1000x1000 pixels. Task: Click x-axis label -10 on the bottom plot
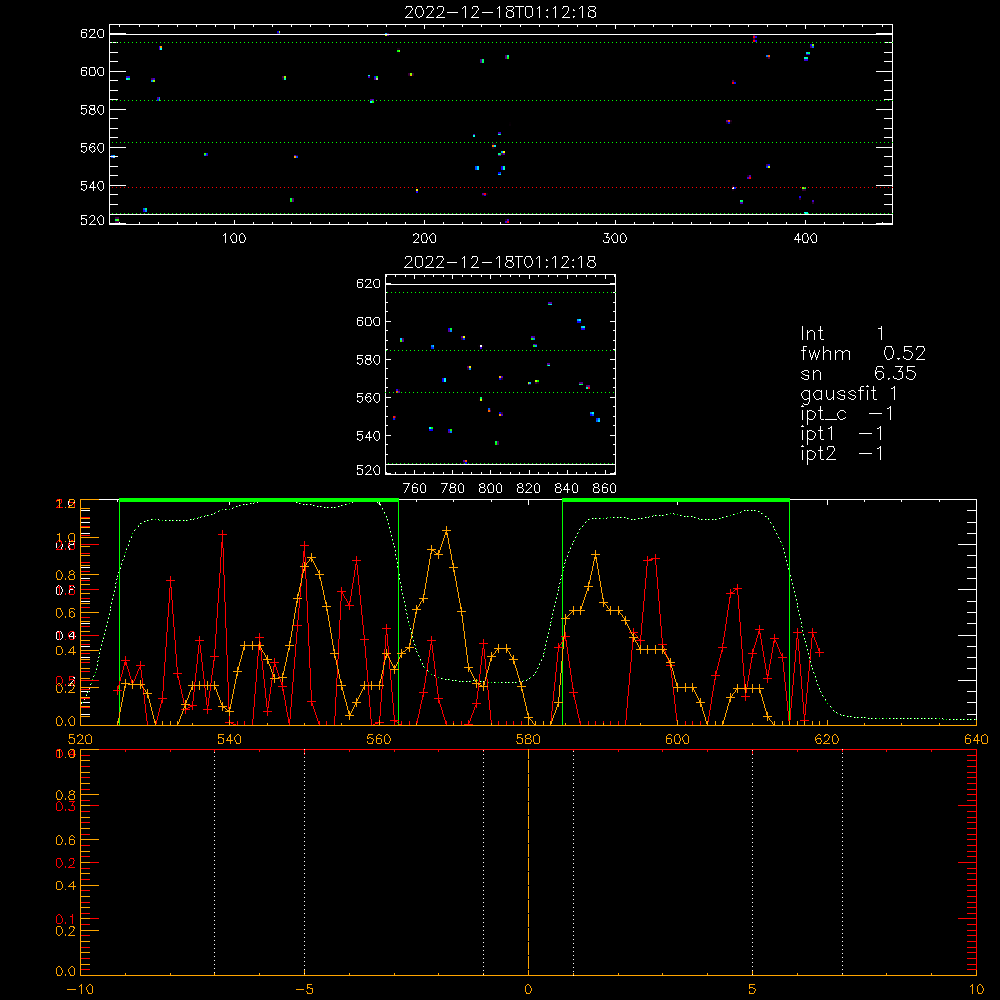click(x=80, y=989)
